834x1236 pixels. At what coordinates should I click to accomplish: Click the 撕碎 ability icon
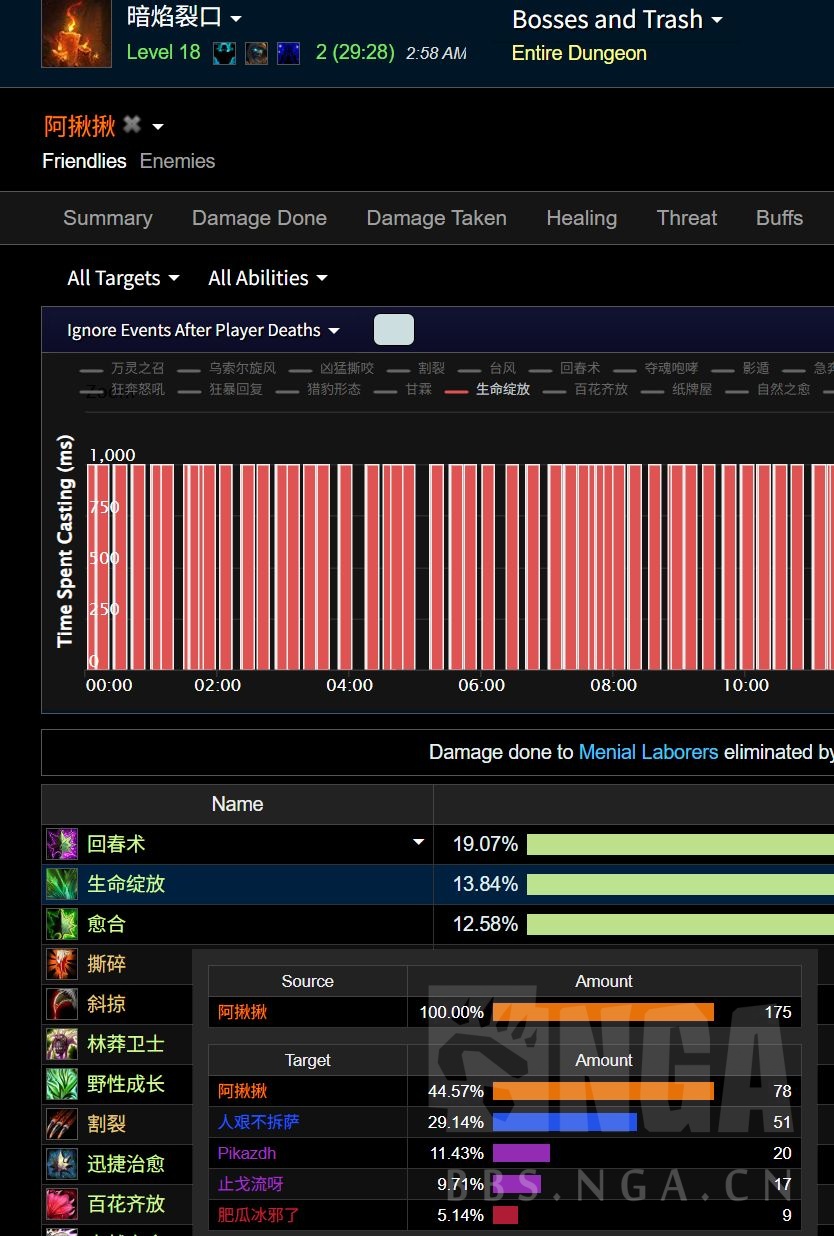coord(62,964)
